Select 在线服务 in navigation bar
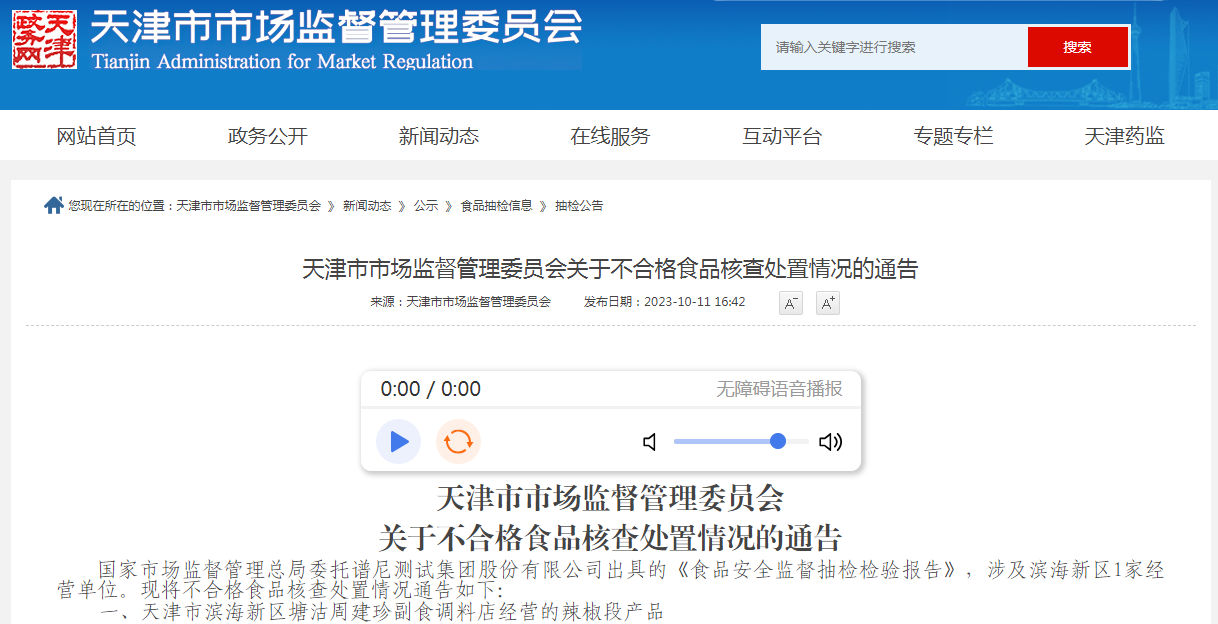 tap(610, 137)
